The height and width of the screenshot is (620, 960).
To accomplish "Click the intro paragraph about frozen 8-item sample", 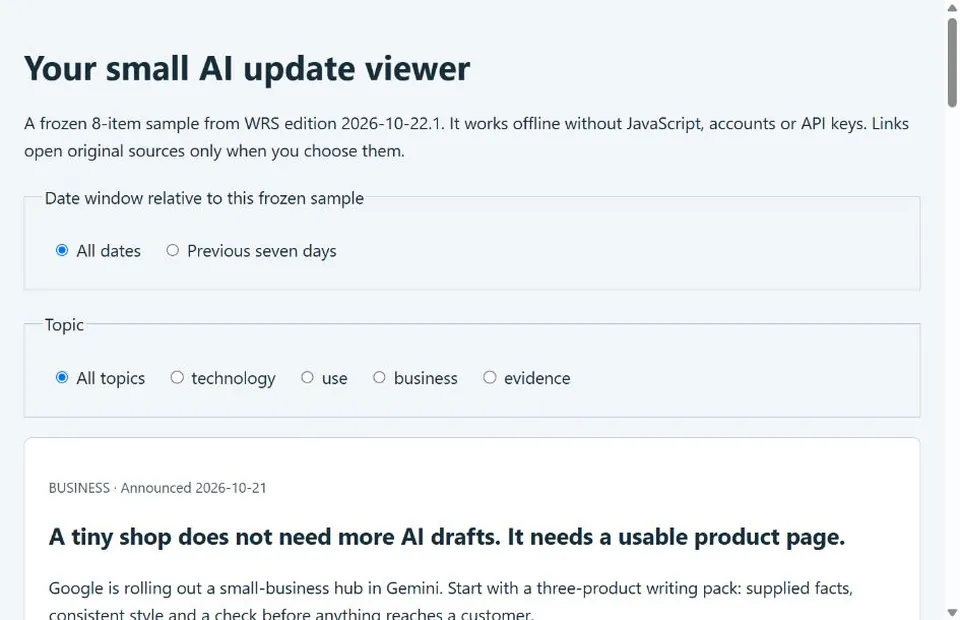I will click(467, 137).
